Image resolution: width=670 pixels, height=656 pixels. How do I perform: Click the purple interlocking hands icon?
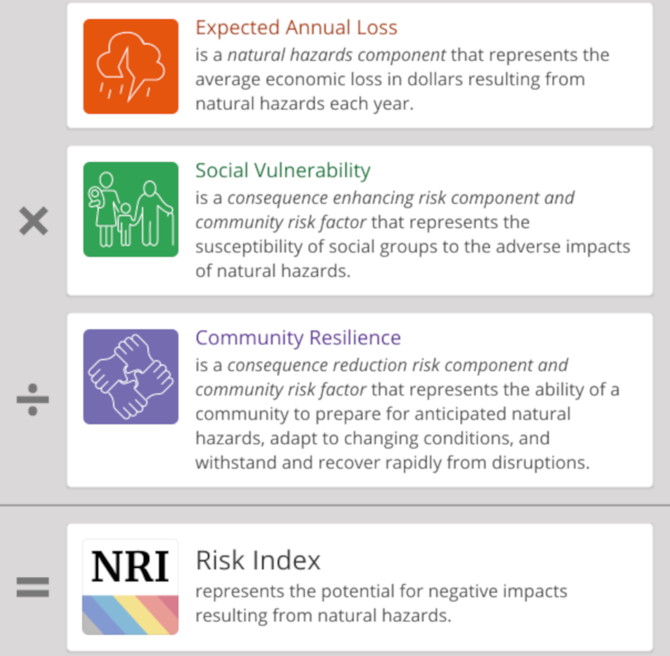tap(131, 376)
